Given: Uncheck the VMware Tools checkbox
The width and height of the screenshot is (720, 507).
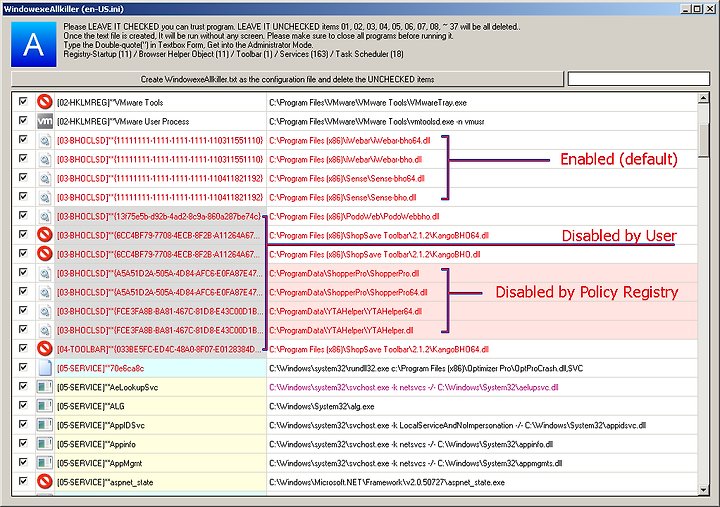Looking at the screenshot, I should pos(23,101).
